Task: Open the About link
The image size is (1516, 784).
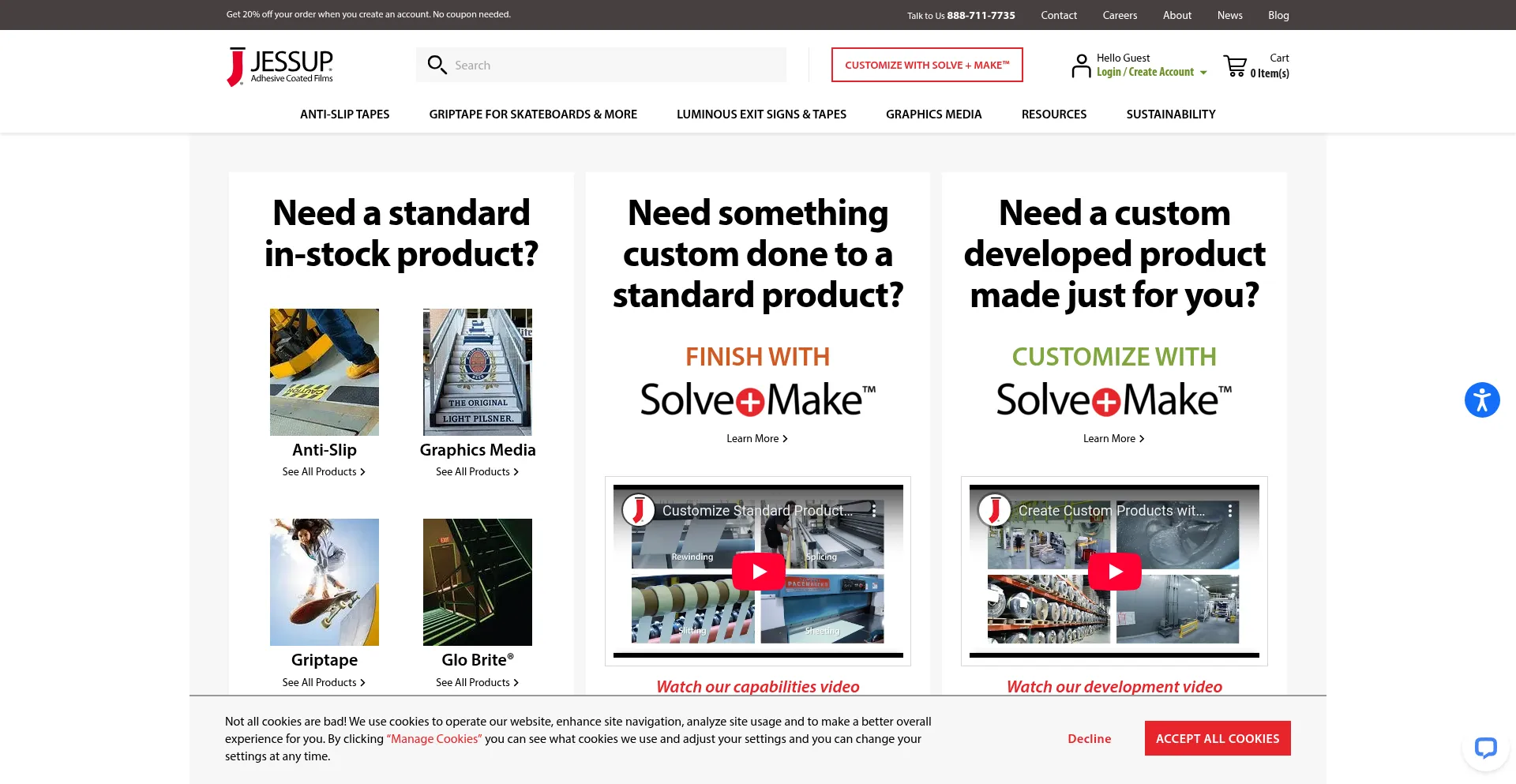Action: [1176, 15]
